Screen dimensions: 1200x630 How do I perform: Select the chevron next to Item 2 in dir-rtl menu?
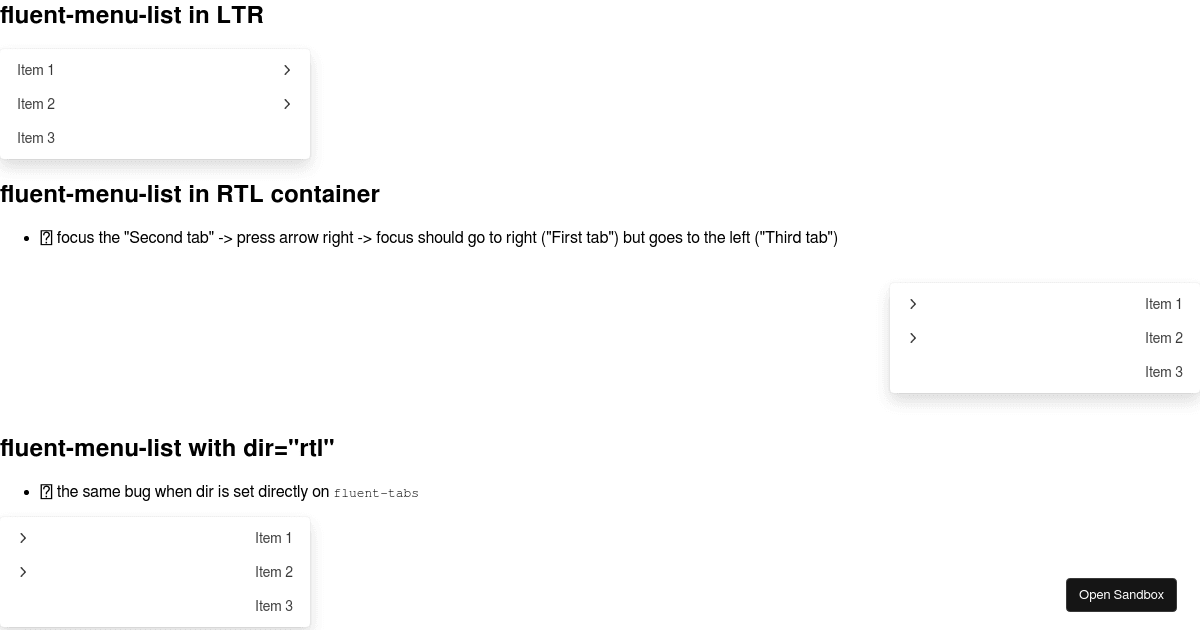pyautogui.click(x=23, y=572)
